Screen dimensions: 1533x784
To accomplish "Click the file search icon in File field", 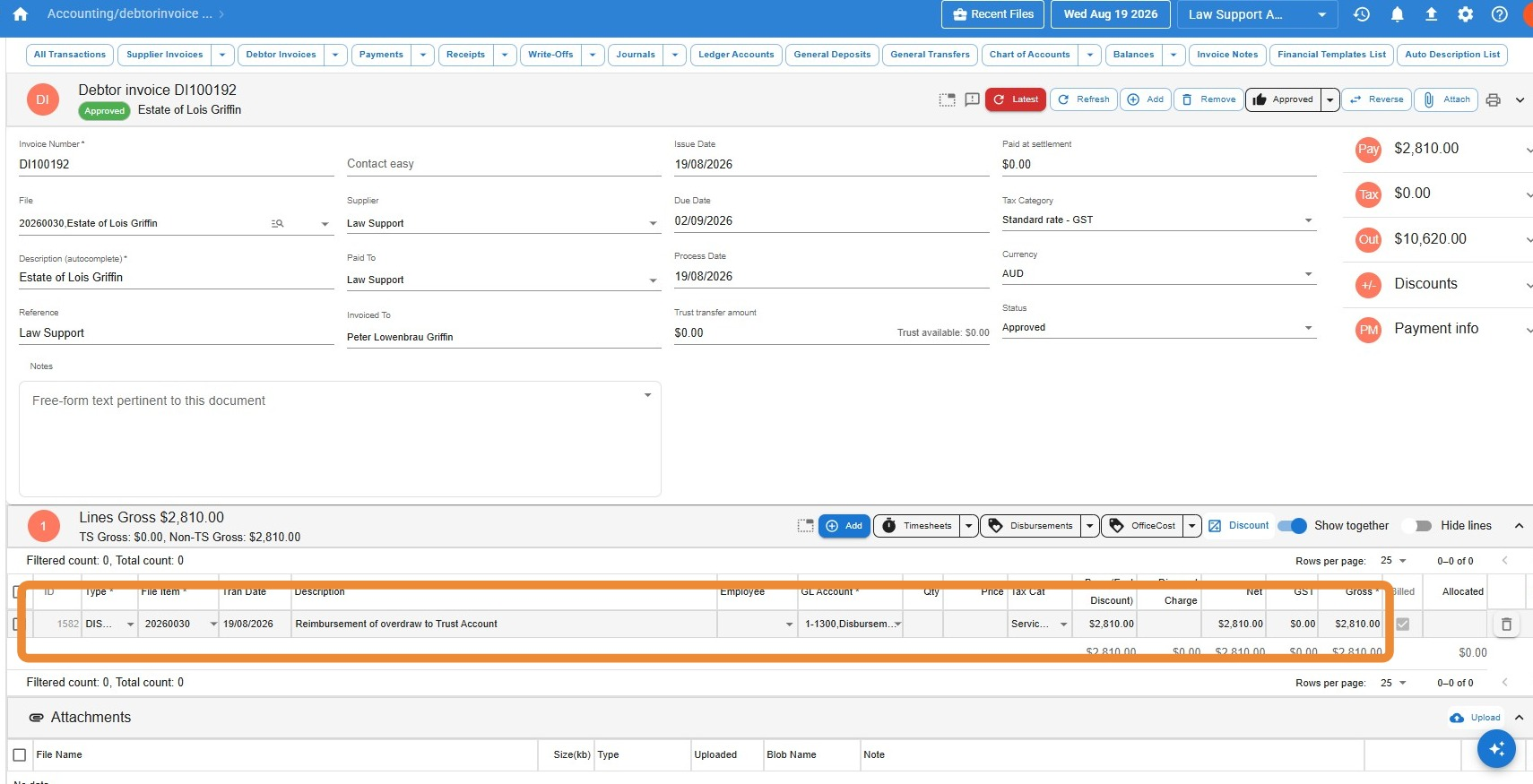I will pos(278,223).
